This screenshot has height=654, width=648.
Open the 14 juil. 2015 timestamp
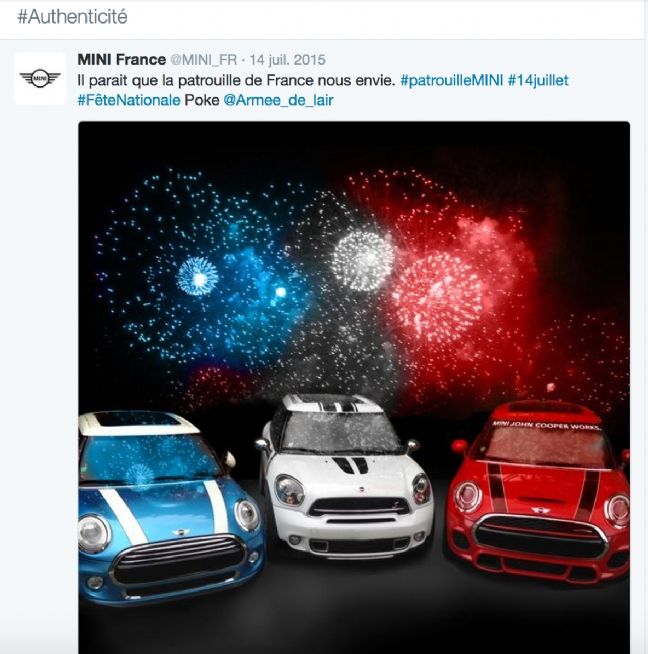coord(287,60)
